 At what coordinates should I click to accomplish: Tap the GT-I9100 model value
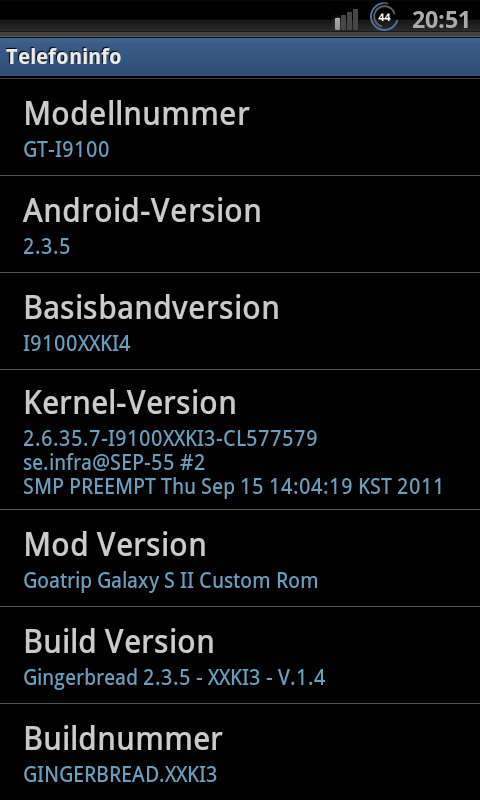[x=66, y=149]
